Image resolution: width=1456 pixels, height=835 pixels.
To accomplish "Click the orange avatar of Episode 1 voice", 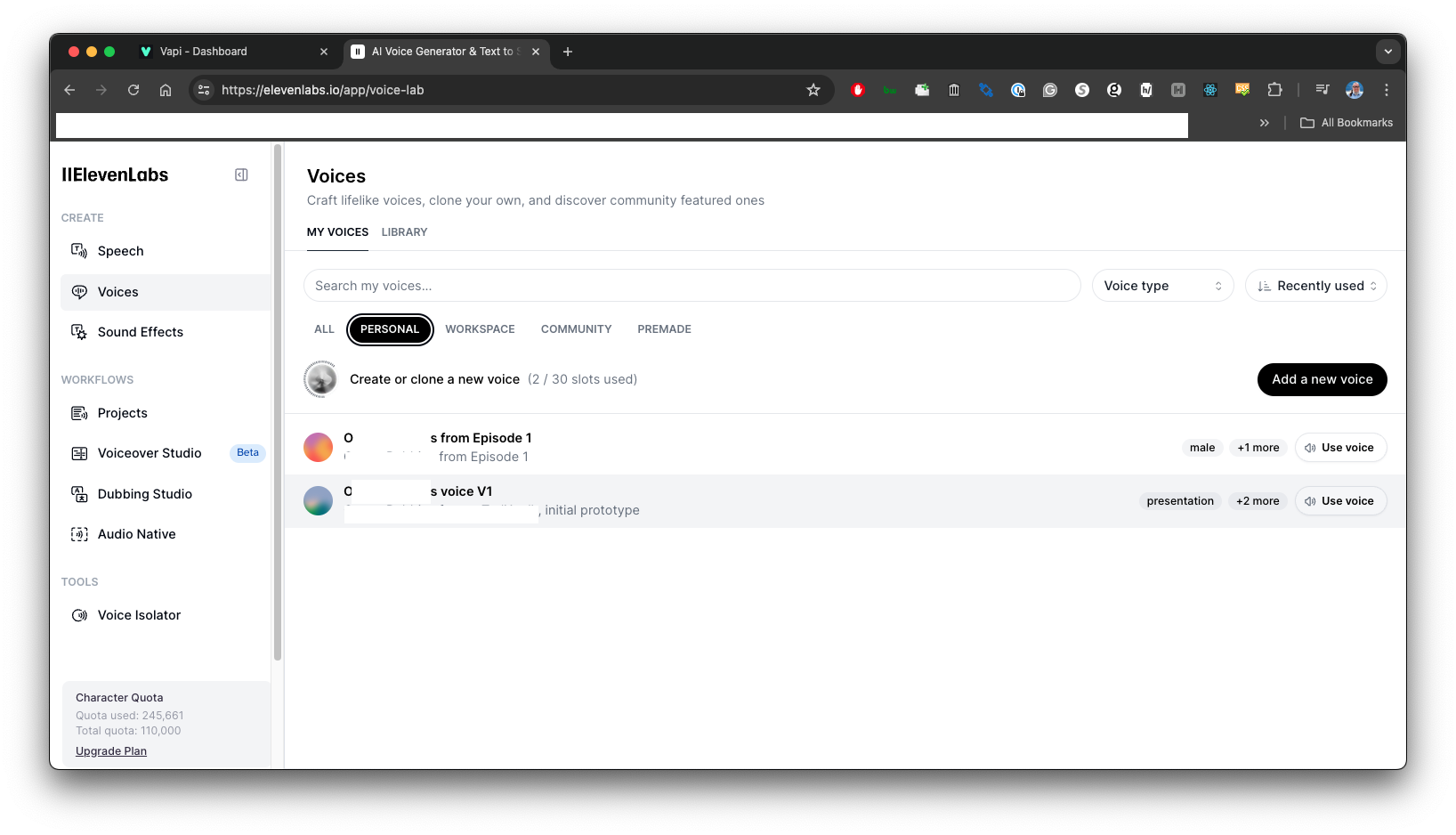I will click(x=318, y=447).
